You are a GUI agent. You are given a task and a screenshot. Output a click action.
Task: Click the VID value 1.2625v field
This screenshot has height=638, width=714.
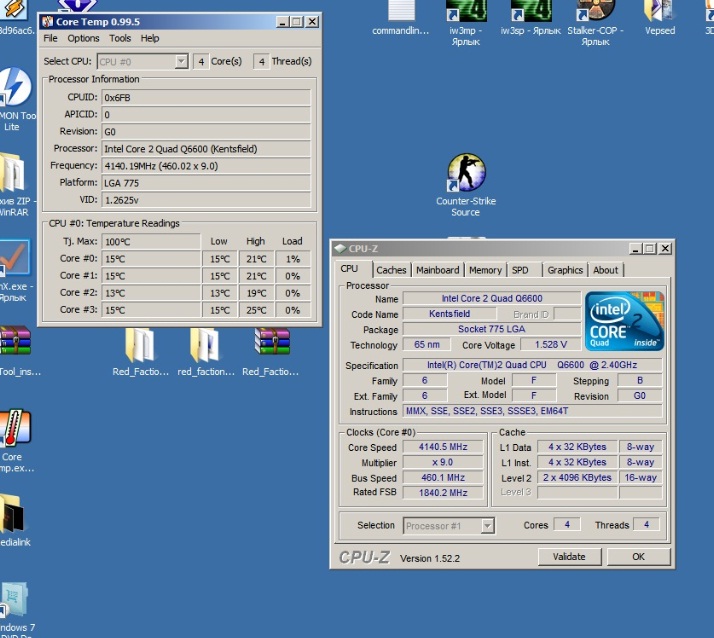click(x=206, y=200)
